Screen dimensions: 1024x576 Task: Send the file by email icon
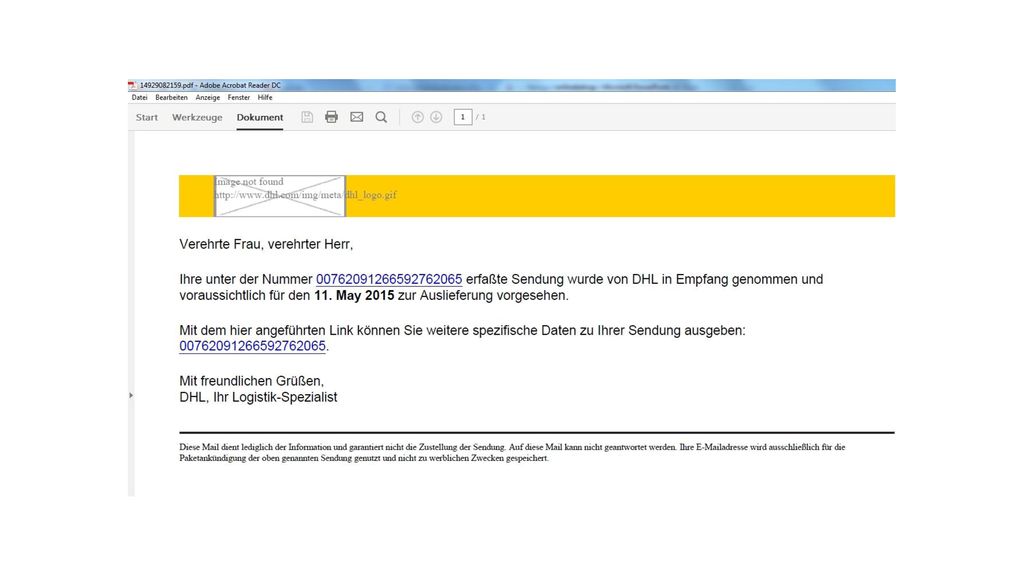(x=357, y=117)
